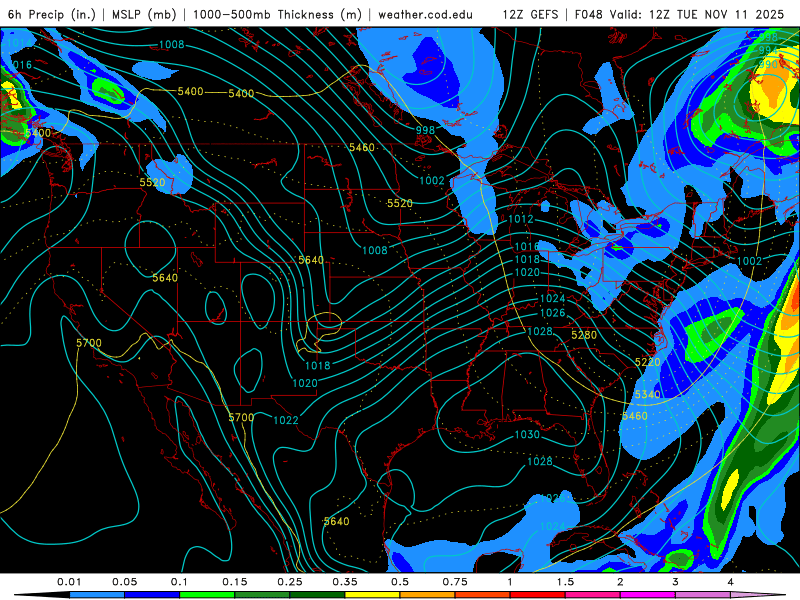Pick the dark green 0.25–0.35 legend swatch

[x=317, y=595]
